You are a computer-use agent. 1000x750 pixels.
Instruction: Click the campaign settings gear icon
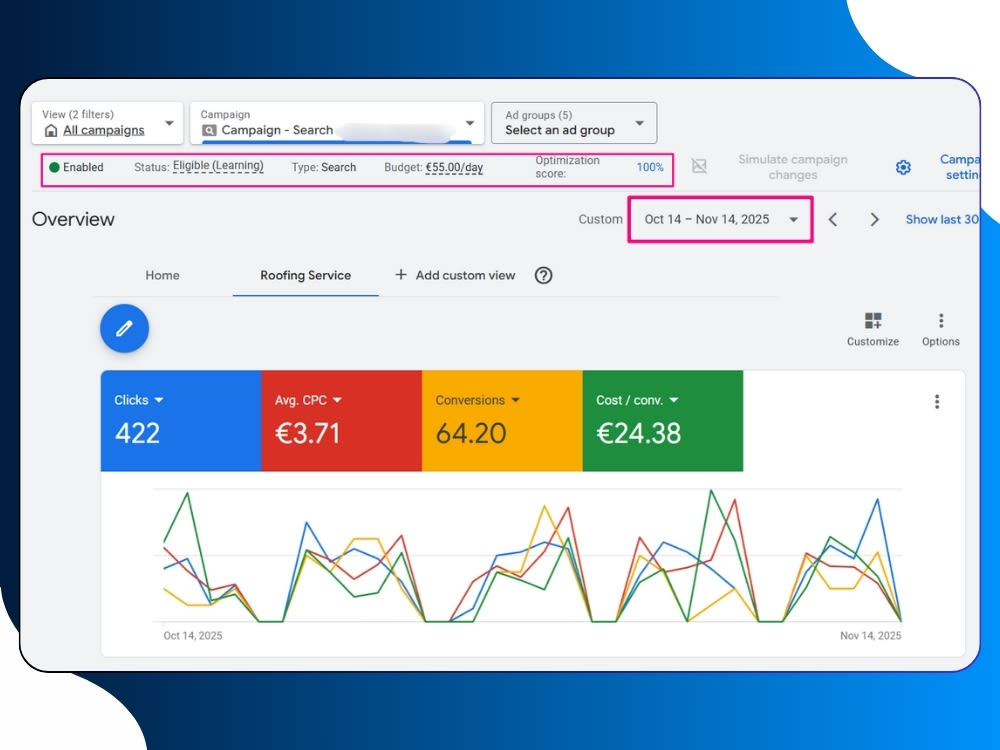[x=903, y=167]
